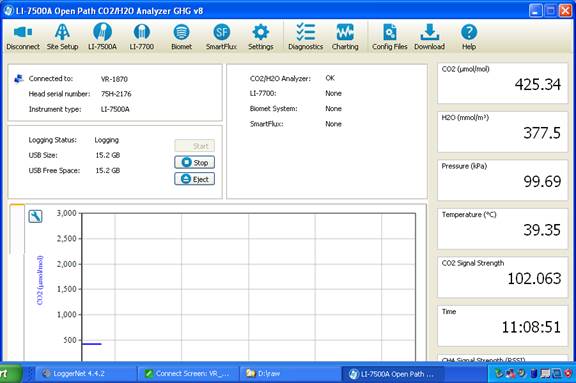The image size is (576, 383).
Task: Click the USB Size value 15.2 GB
Action: click(108, 155)
